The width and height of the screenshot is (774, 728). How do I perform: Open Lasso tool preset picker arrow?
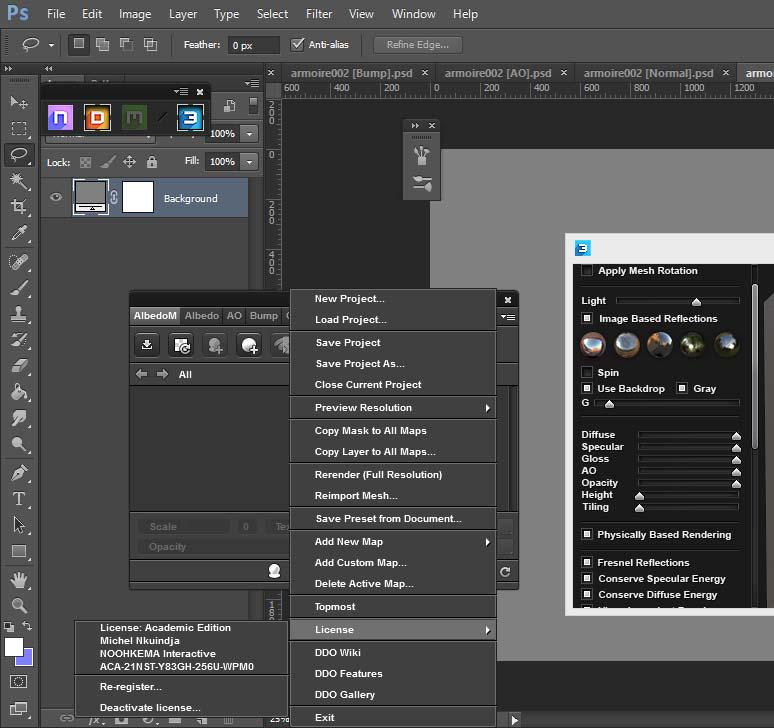pos(51,45)
